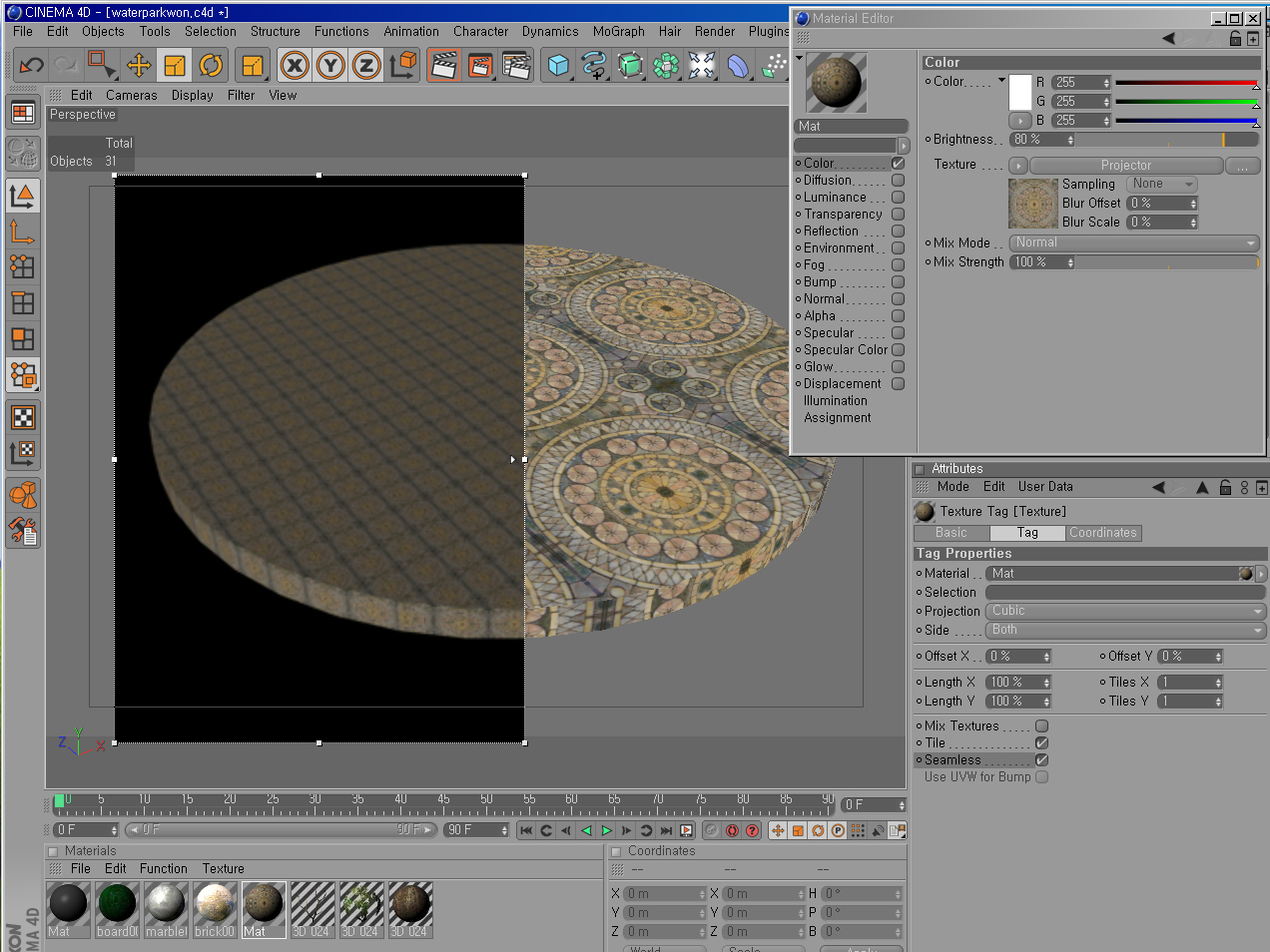The height and width of the screenshot is (952, 1270).
Task: Open the Render Settings icon
Action: pos(516,66)
